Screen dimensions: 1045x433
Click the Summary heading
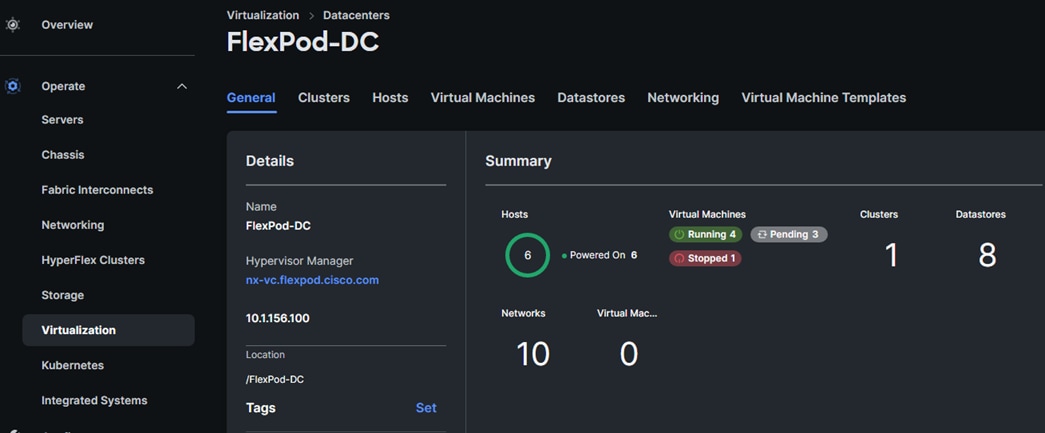518,161
